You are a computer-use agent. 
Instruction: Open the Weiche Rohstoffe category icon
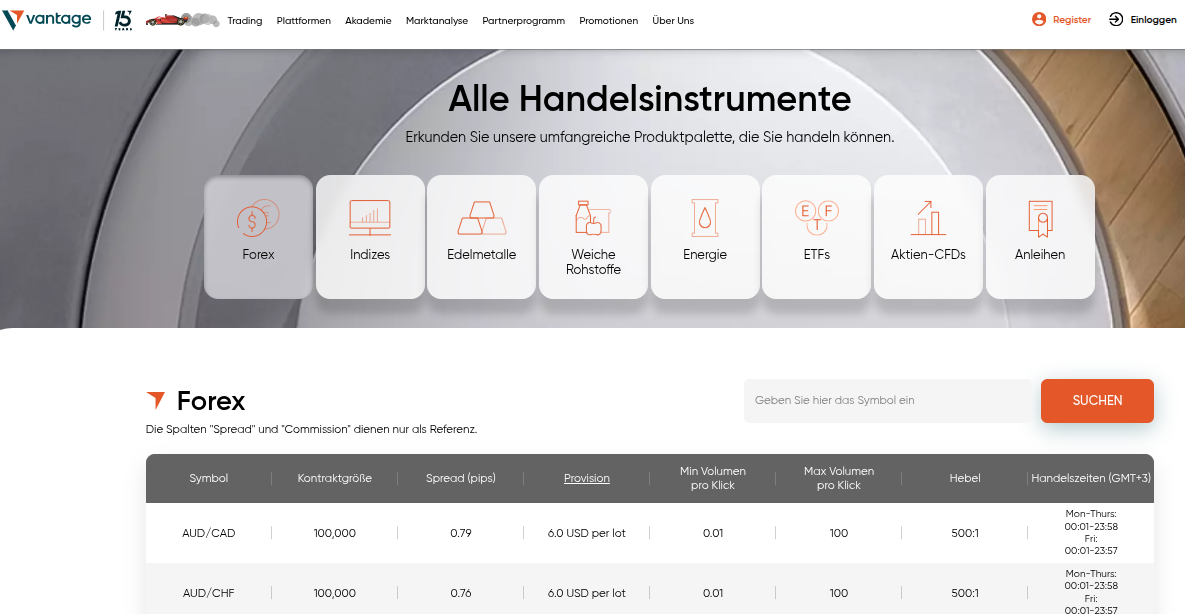tap(593, 218)
